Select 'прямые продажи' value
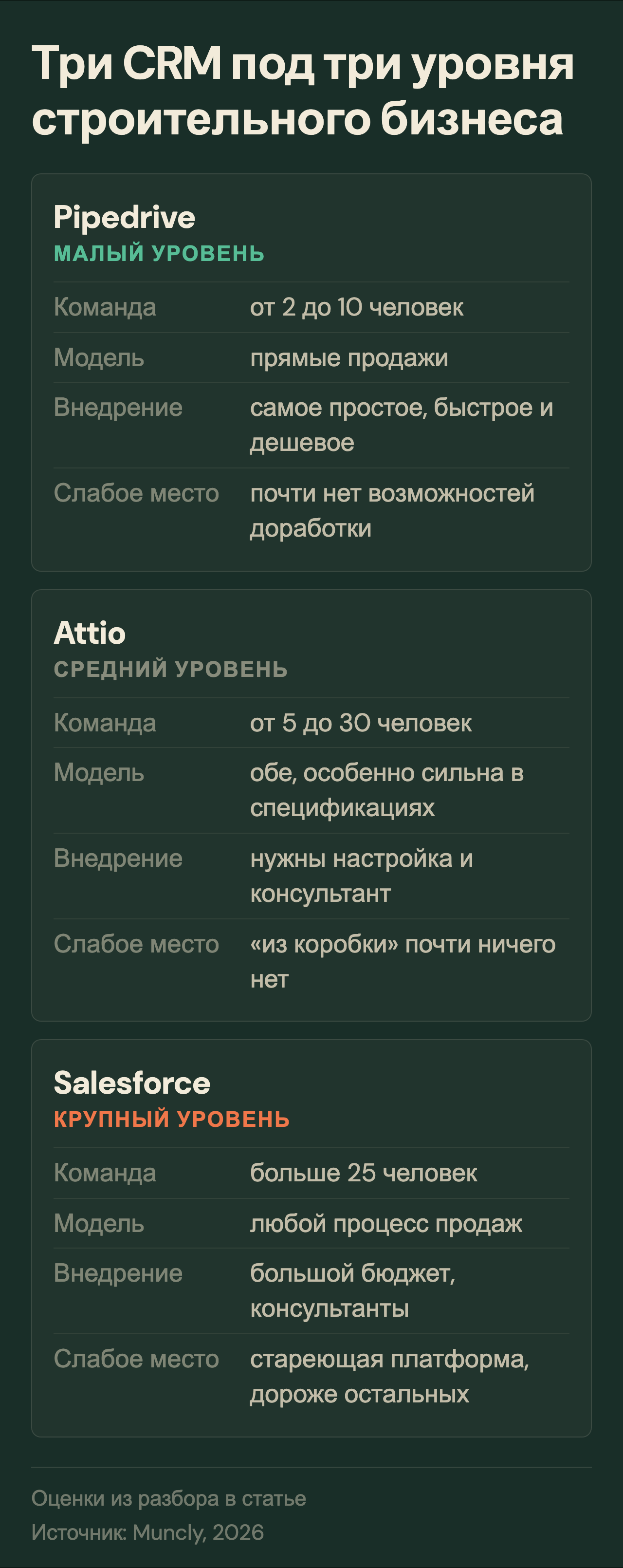 [349, 358]
